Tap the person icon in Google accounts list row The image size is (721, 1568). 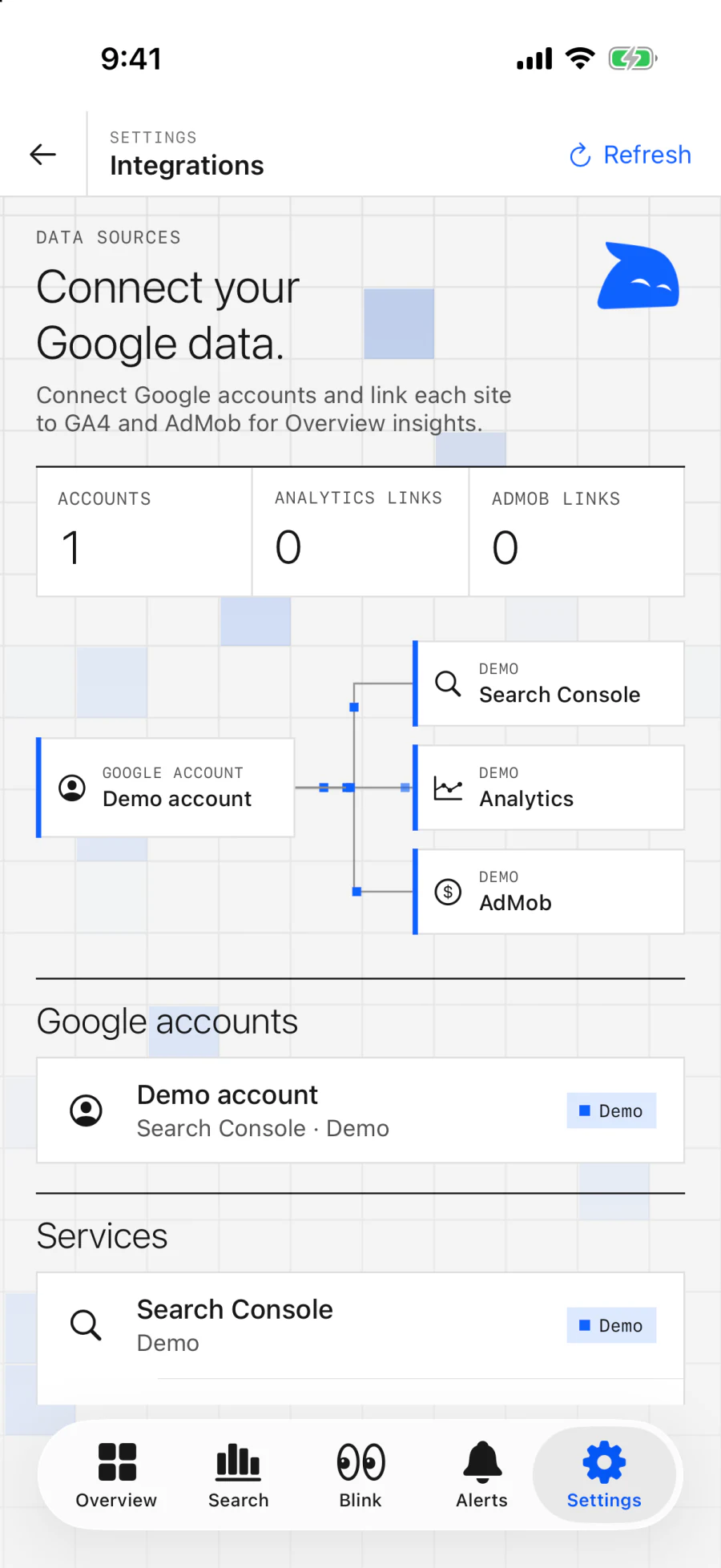click(x=86, y=1110)
